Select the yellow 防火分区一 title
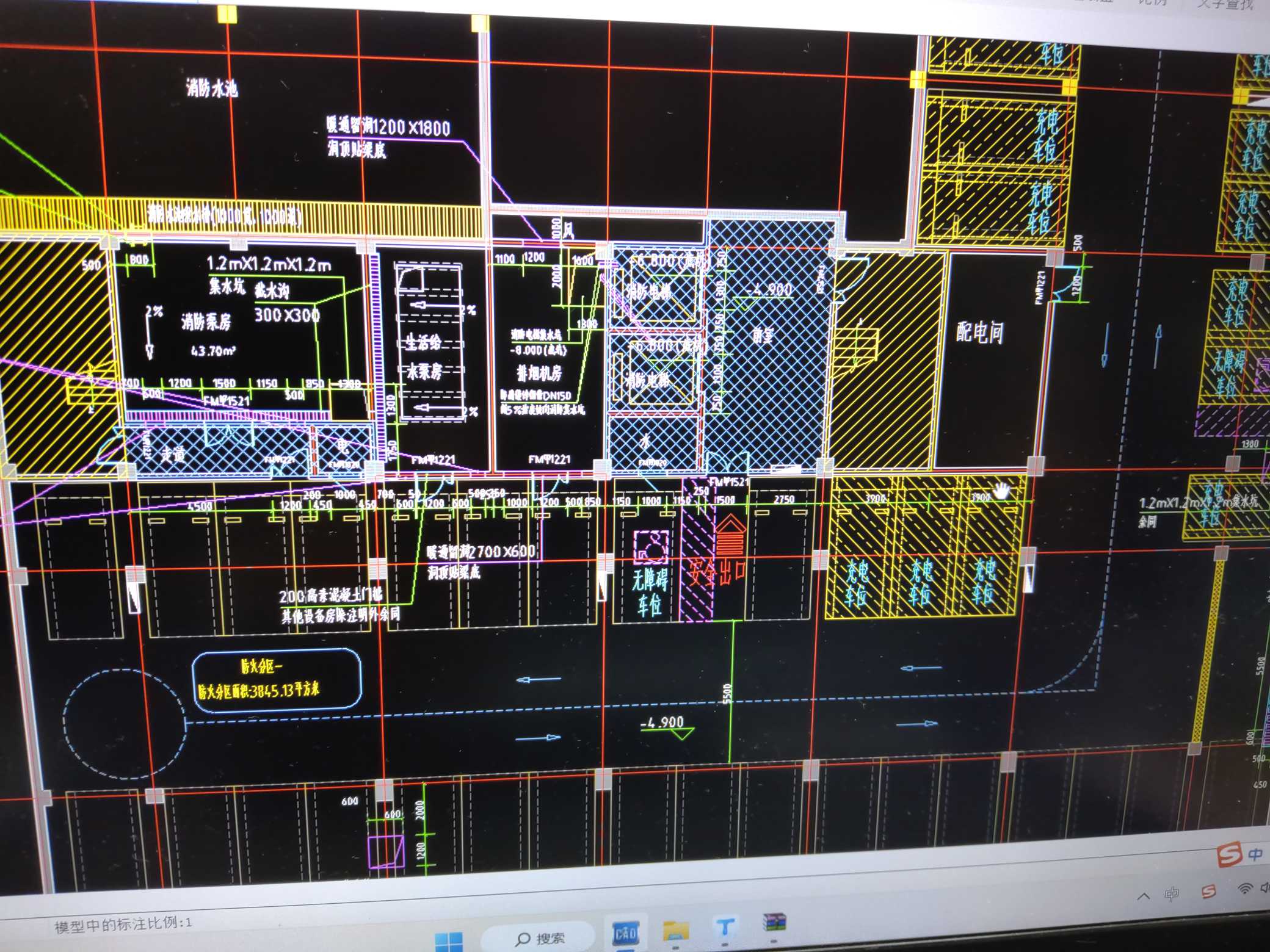 (261, 665)
